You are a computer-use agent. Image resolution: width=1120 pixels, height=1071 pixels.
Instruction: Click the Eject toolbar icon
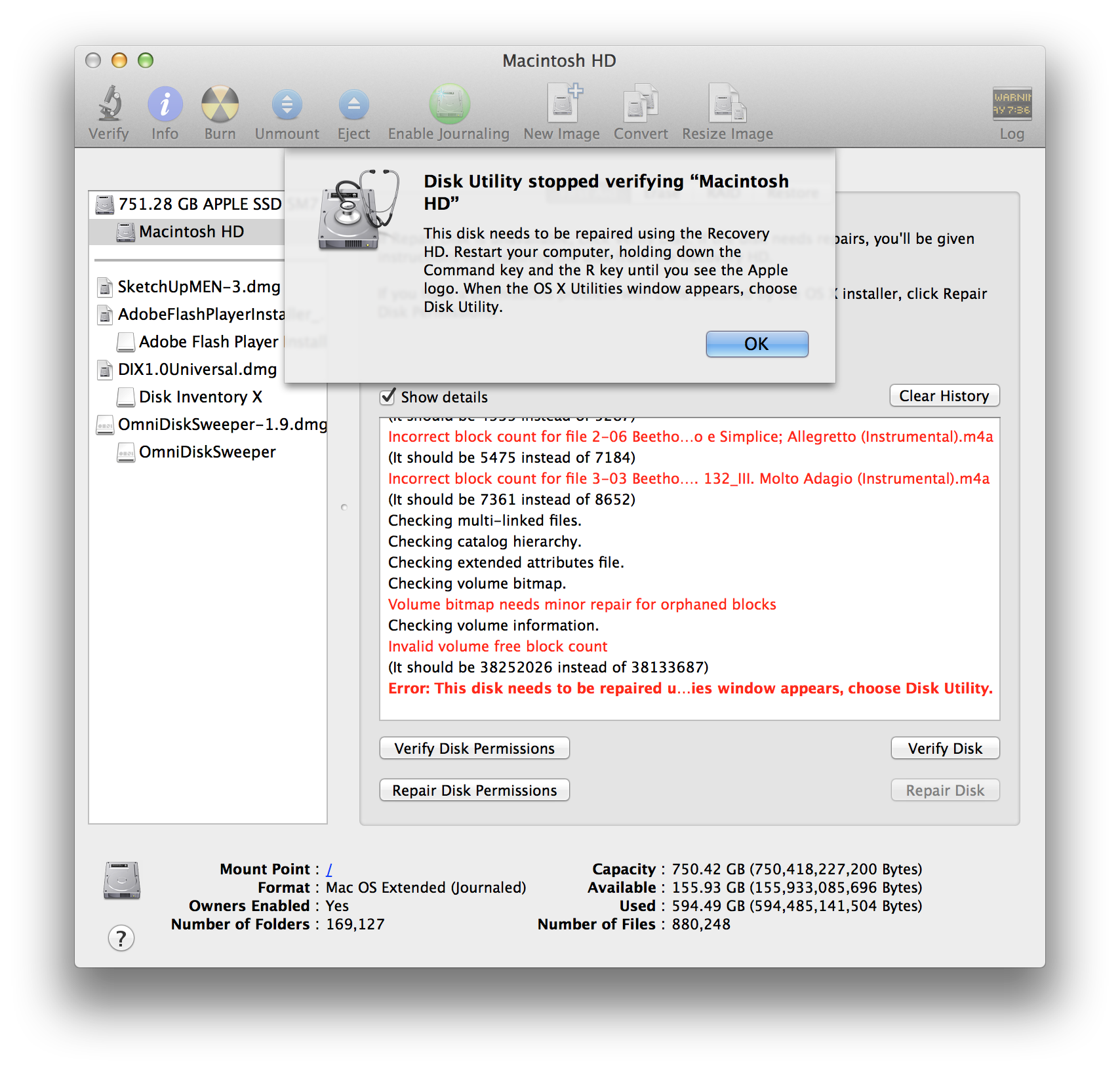353,104
